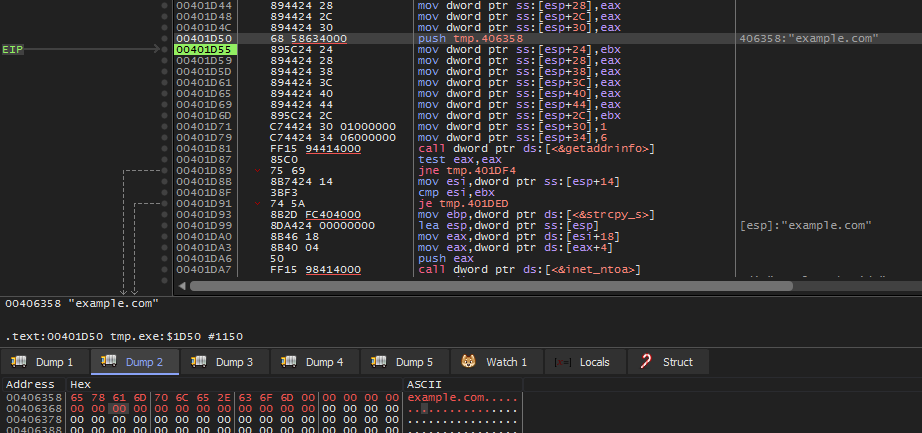The image size is (922, 433).
Task: Click the mov esi,[esp+14] instruction
Action: [519, 182]
